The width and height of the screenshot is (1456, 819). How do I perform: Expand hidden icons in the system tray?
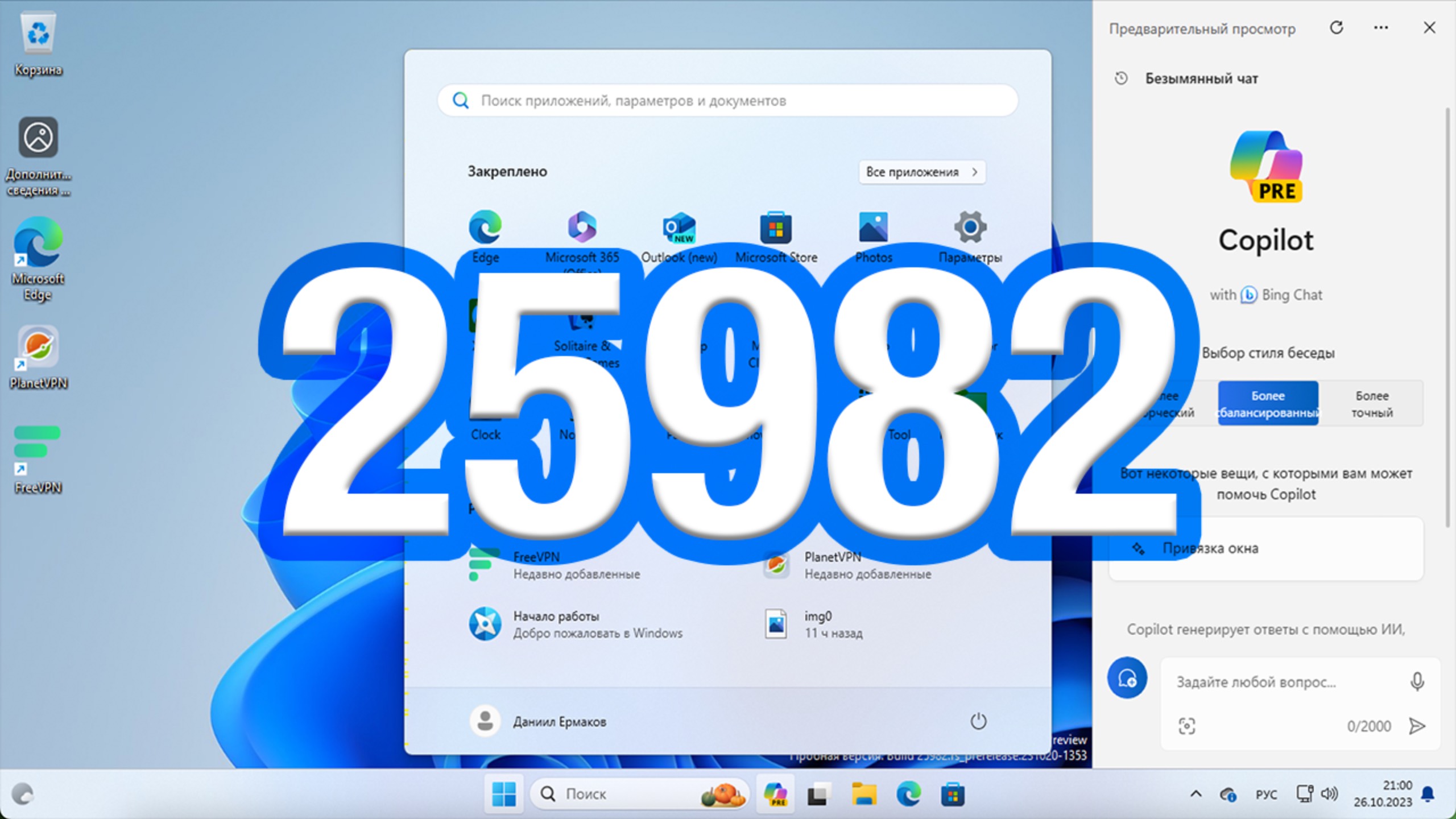click(x=1196, y=793)
